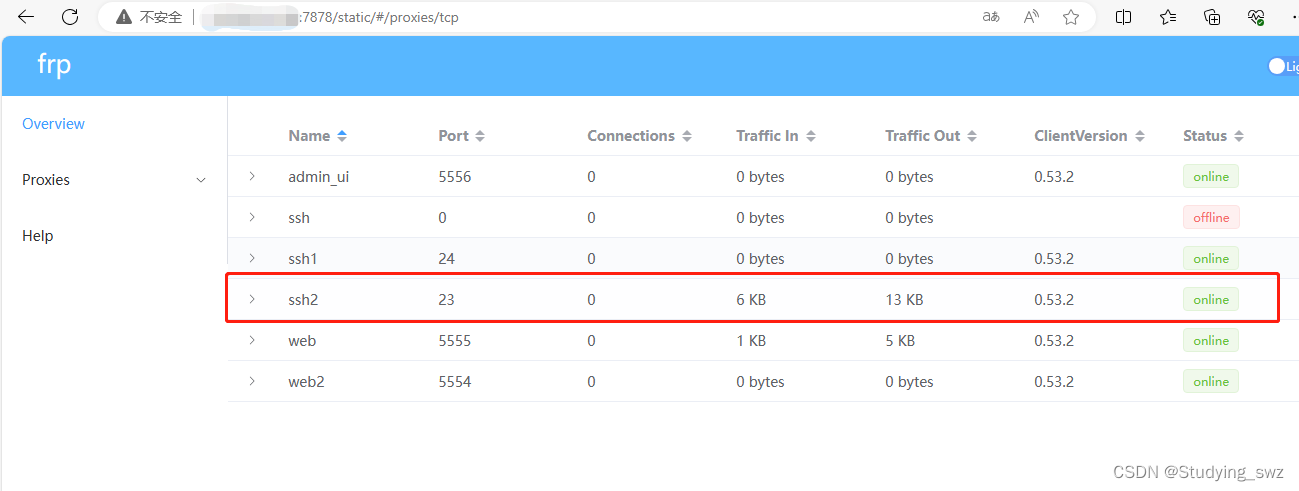Click the not-secure warning icon
This screenshot has width=1299, height=491.
[x=124, y=17]
